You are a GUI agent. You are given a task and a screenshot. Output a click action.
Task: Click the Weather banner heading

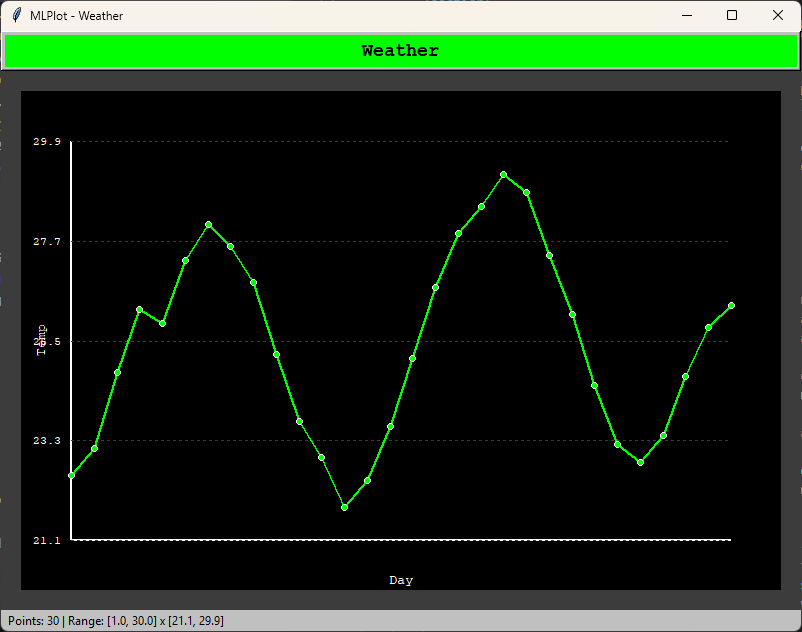[x=400, y=48]
